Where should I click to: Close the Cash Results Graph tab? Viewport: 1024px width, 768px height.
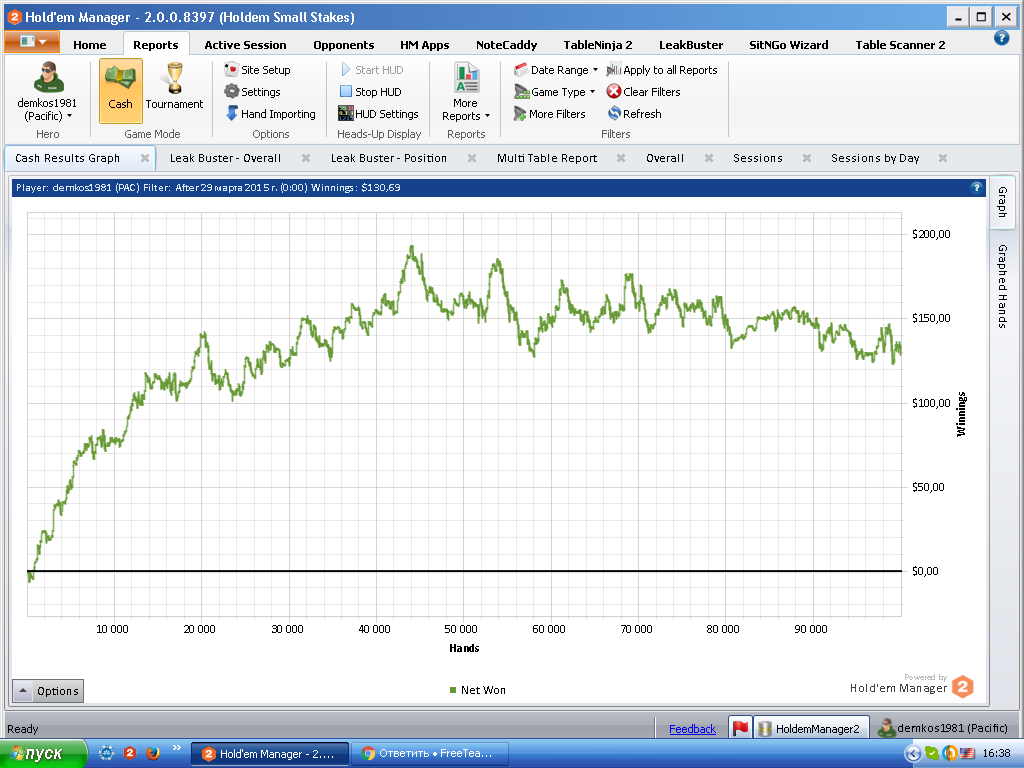tap(145, 158)
